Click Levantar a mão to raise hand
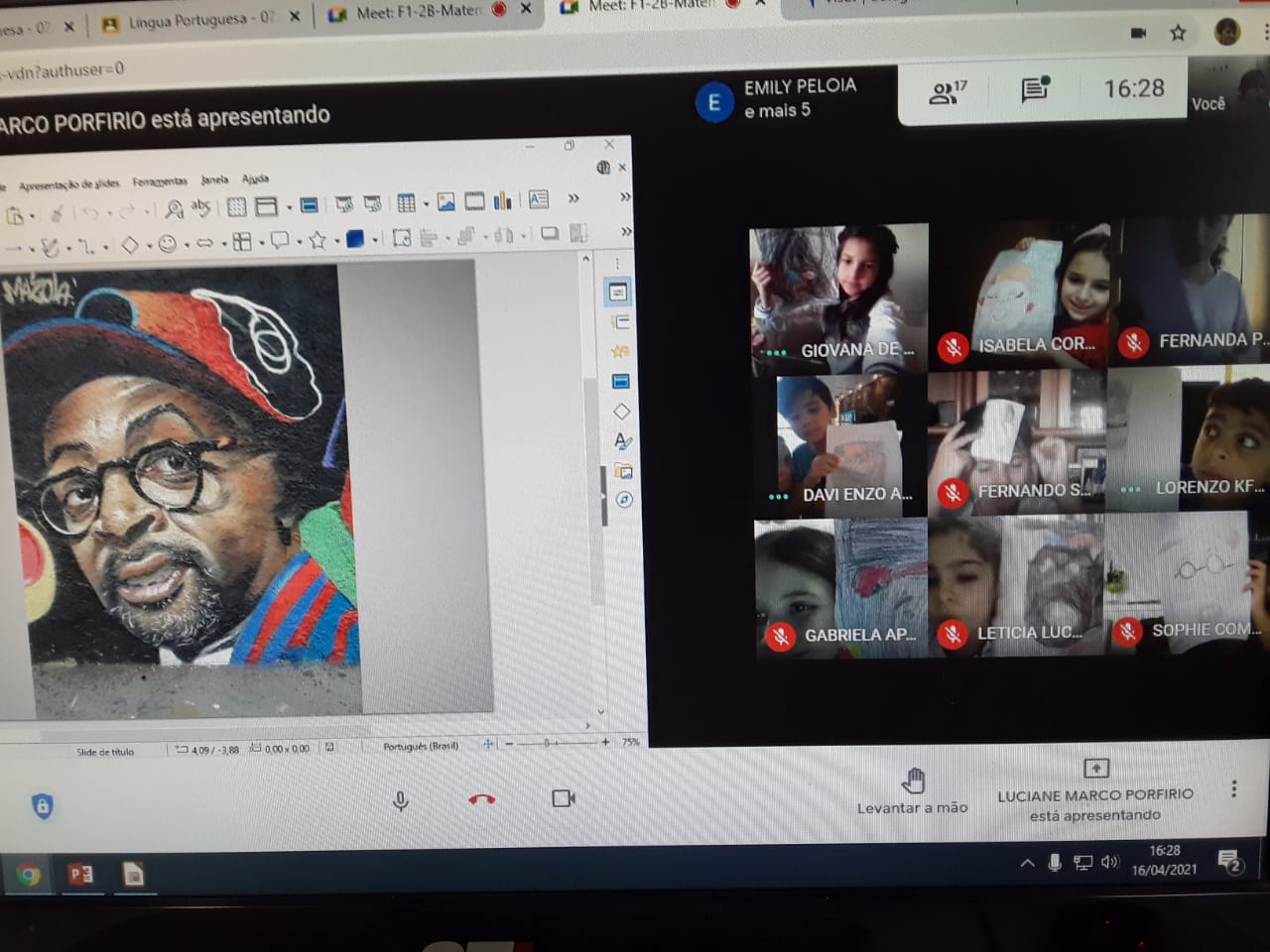The width and height of the screenshot is (1270, 952). tap(913, 792)
